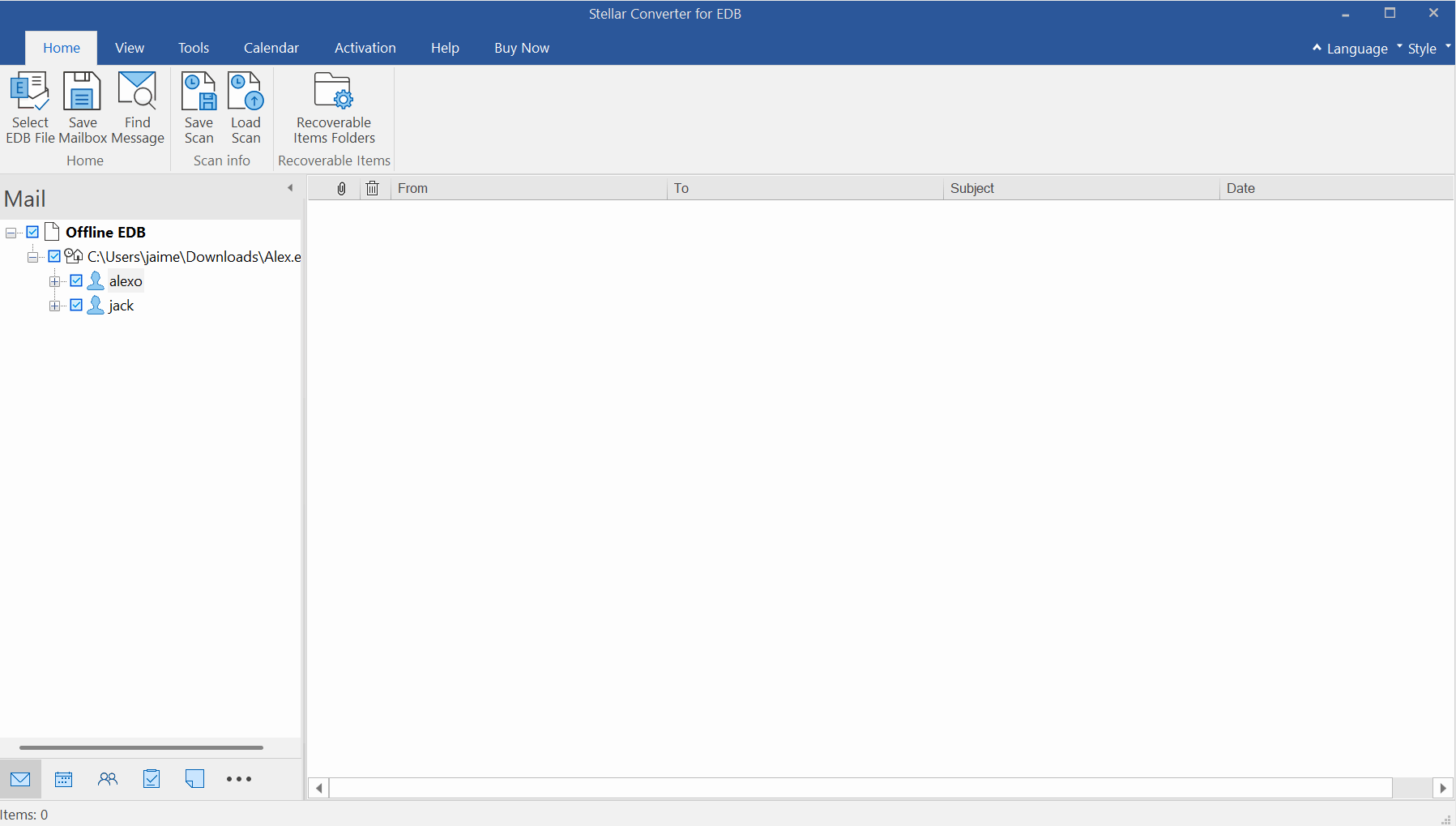The width and height of the screenshot is (1456, 826).
Task: Open the Tasks view icon
Action: click(x=152, y=779)
